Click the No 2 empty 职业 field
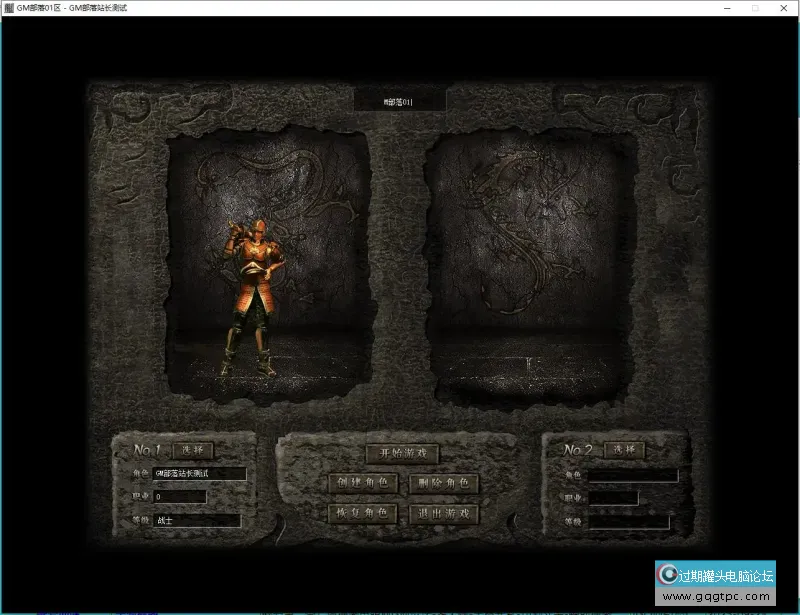Image resolution: width=800 pixels, height=615 pixels. click(614, 499)
